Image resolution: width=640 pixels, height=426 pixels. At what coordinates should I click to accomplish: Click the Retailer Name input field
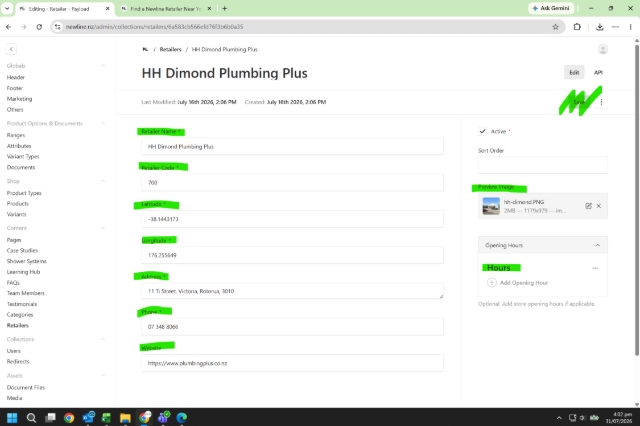click(x=292, y=146)
